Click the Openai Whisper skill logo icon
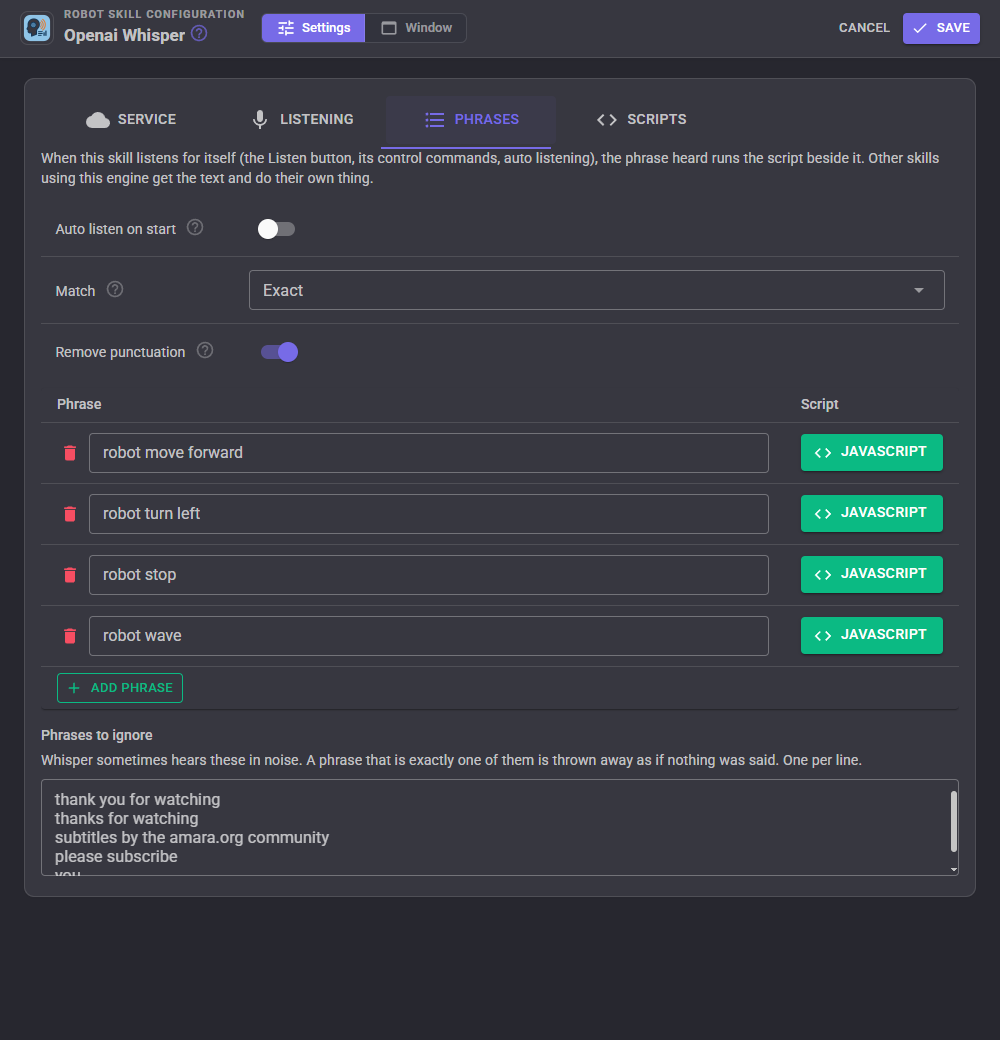1000x1040 pixels. [37, 29]
